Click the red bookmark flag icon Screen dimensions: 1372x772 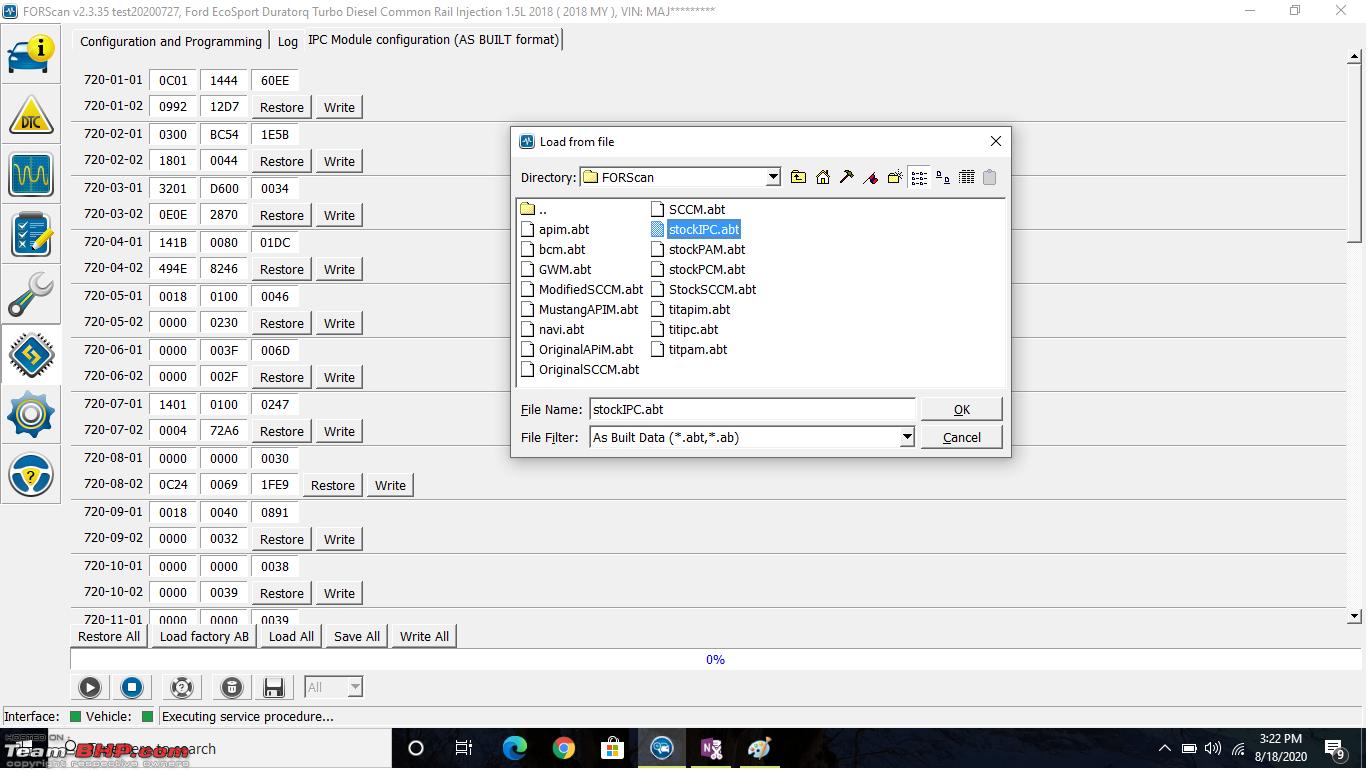coord(871,177)
